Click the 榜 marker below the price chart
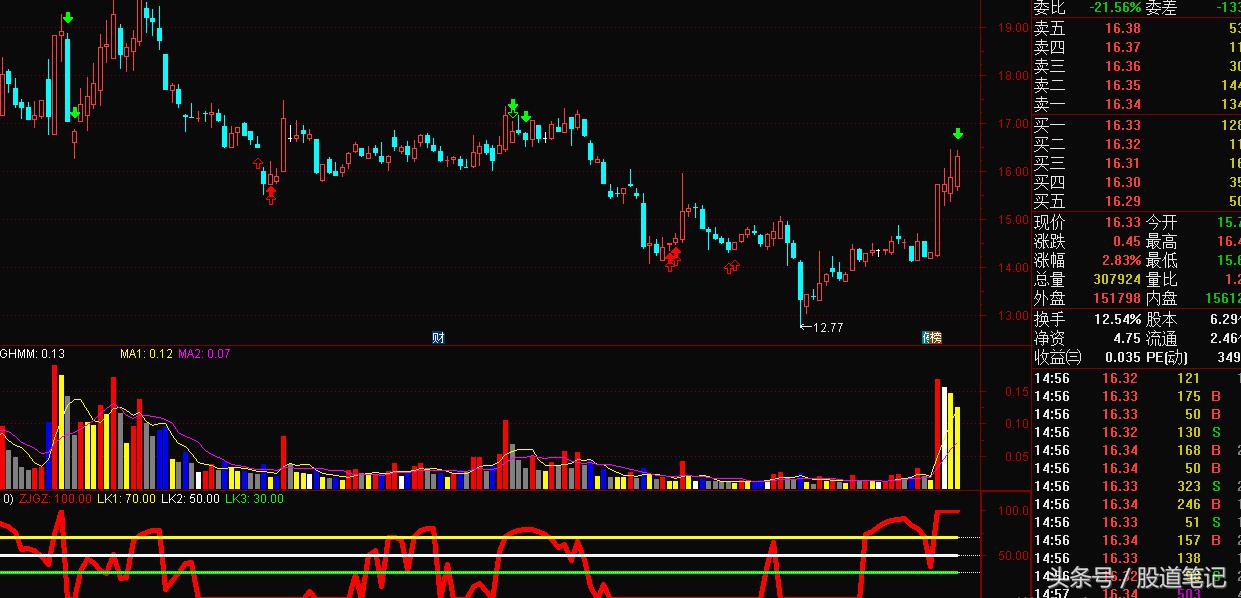The width and height of the screenshot is (1241, 598). 934,338
